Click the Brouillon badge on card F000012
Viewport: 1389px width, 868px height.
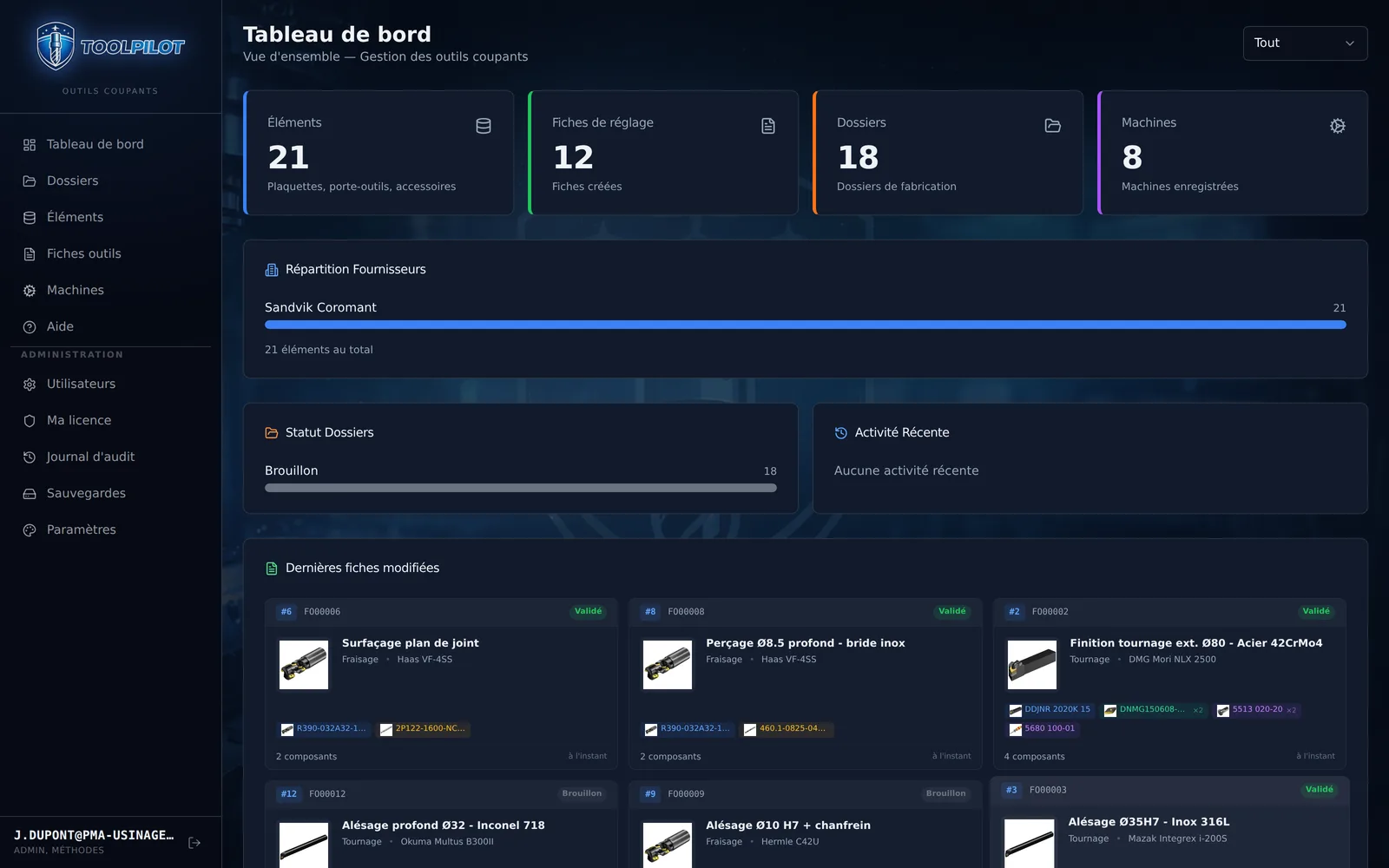coord(582,793)
